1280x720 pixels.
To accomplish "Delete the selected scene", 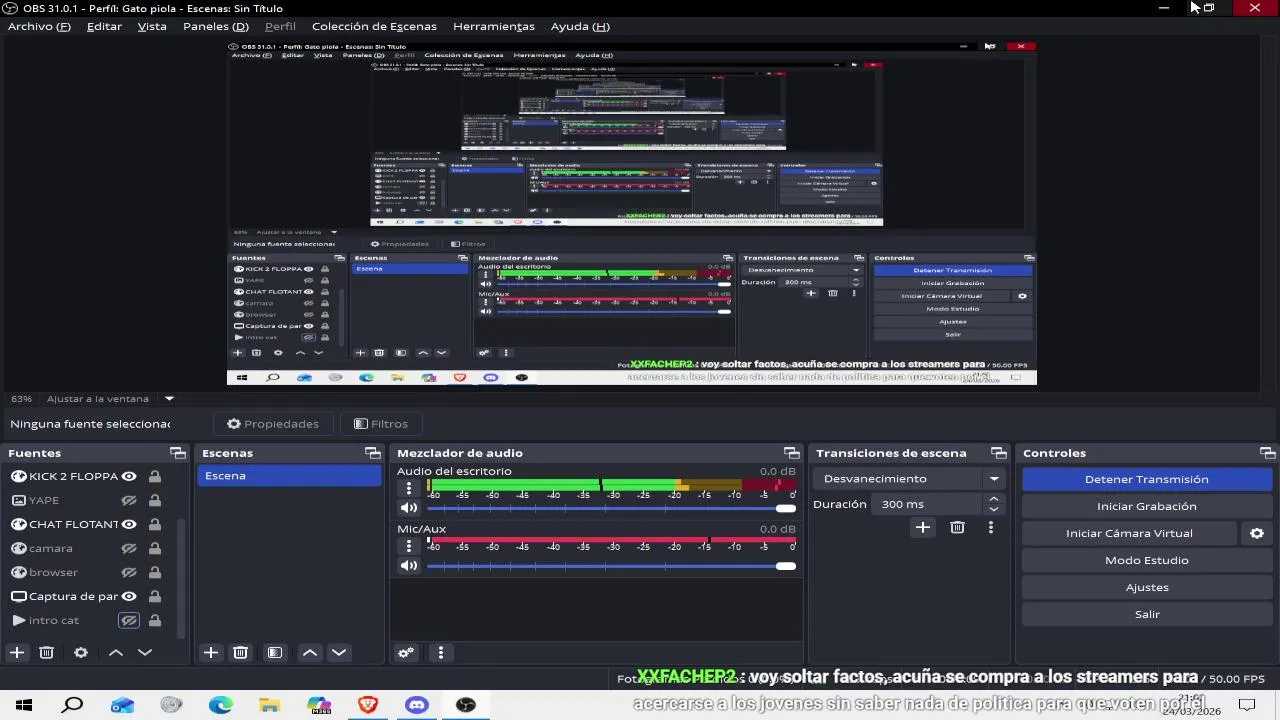I will click(x=240, y=652).
